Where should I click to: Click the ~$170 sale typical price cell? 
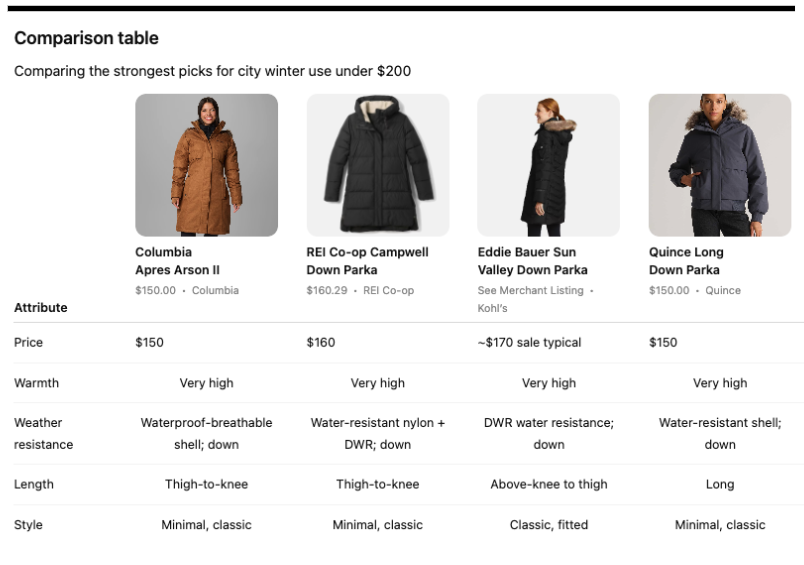pos(529,343)
